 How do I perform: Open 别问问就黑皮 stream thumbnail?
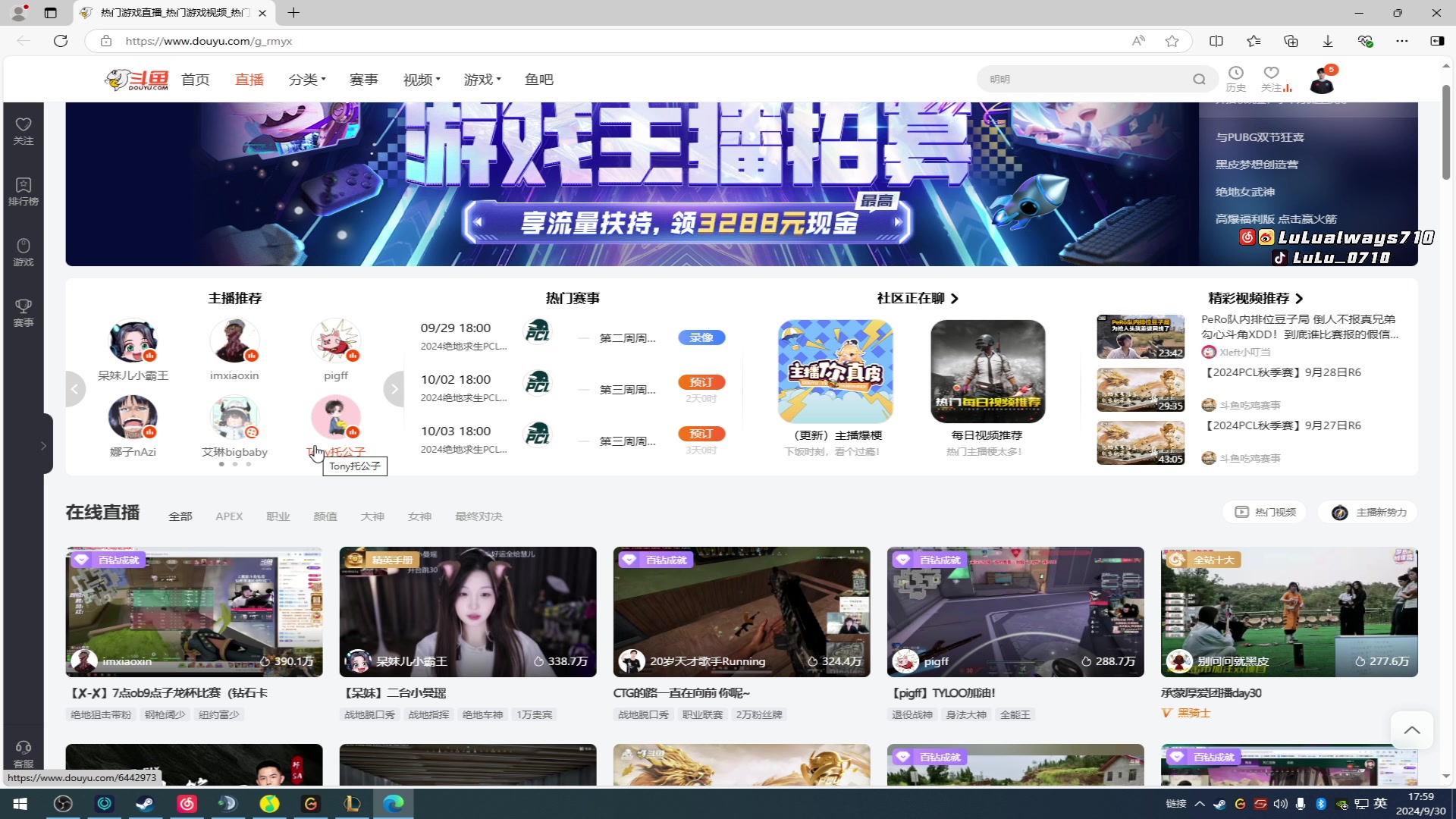point(1289,612)
